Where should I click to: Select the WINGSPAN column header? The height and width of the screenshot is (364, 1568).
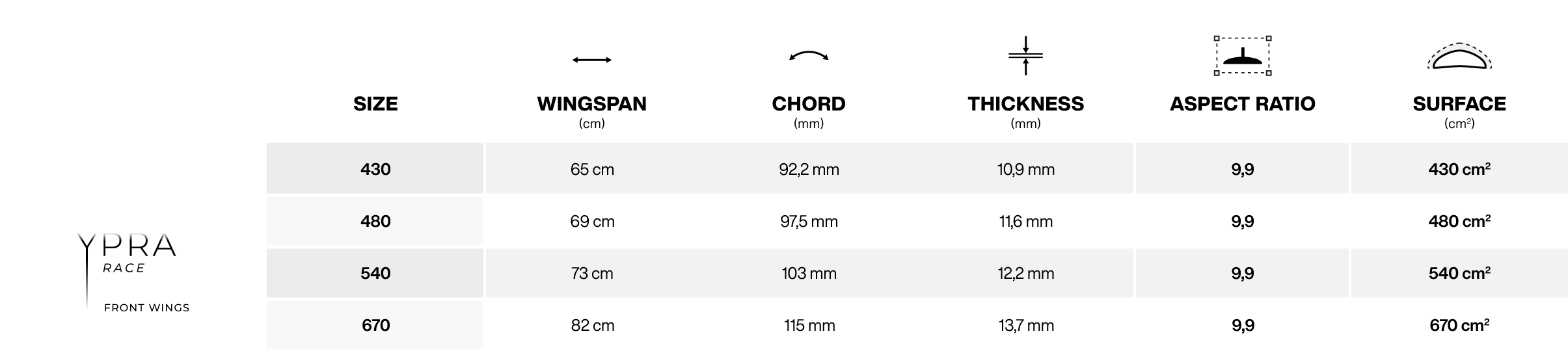click(591, 104)
